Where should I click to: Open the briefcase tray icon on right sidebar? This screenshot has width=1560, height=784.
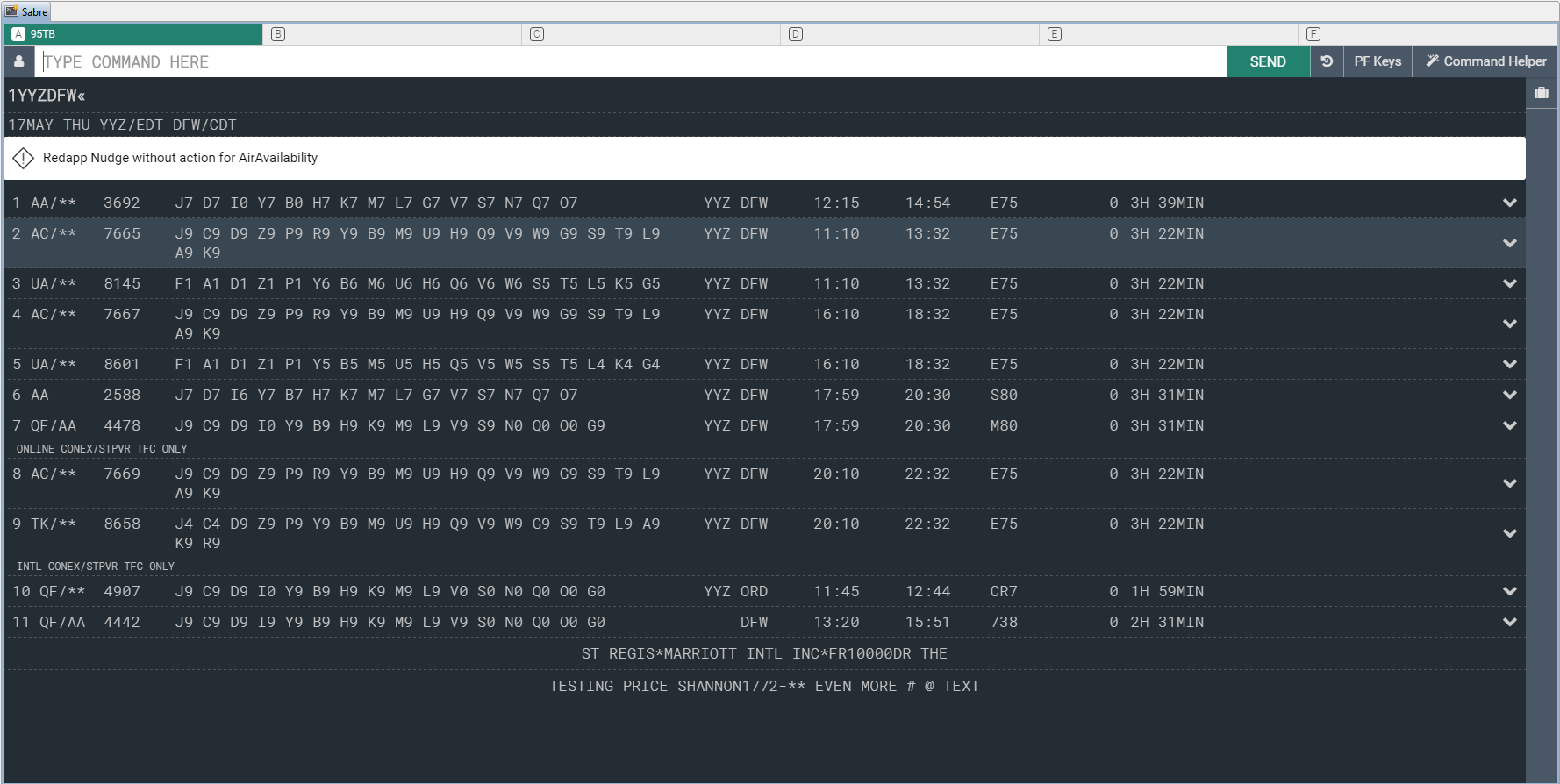[1542, 93]
